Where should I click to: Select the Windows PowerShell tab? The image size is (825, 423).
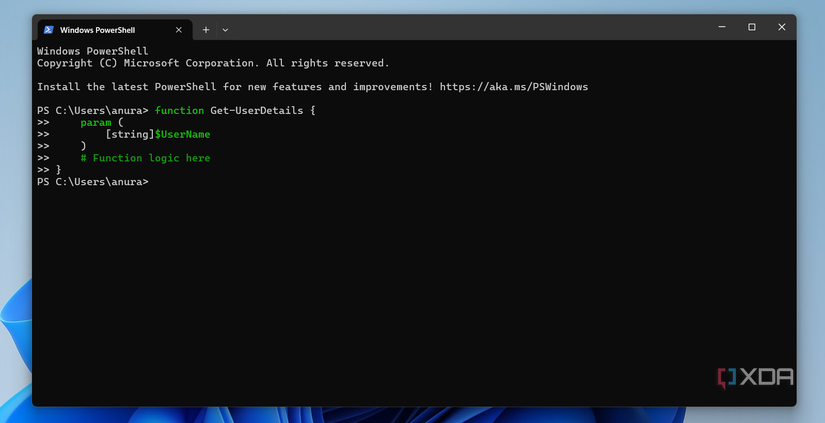[99, 30]
